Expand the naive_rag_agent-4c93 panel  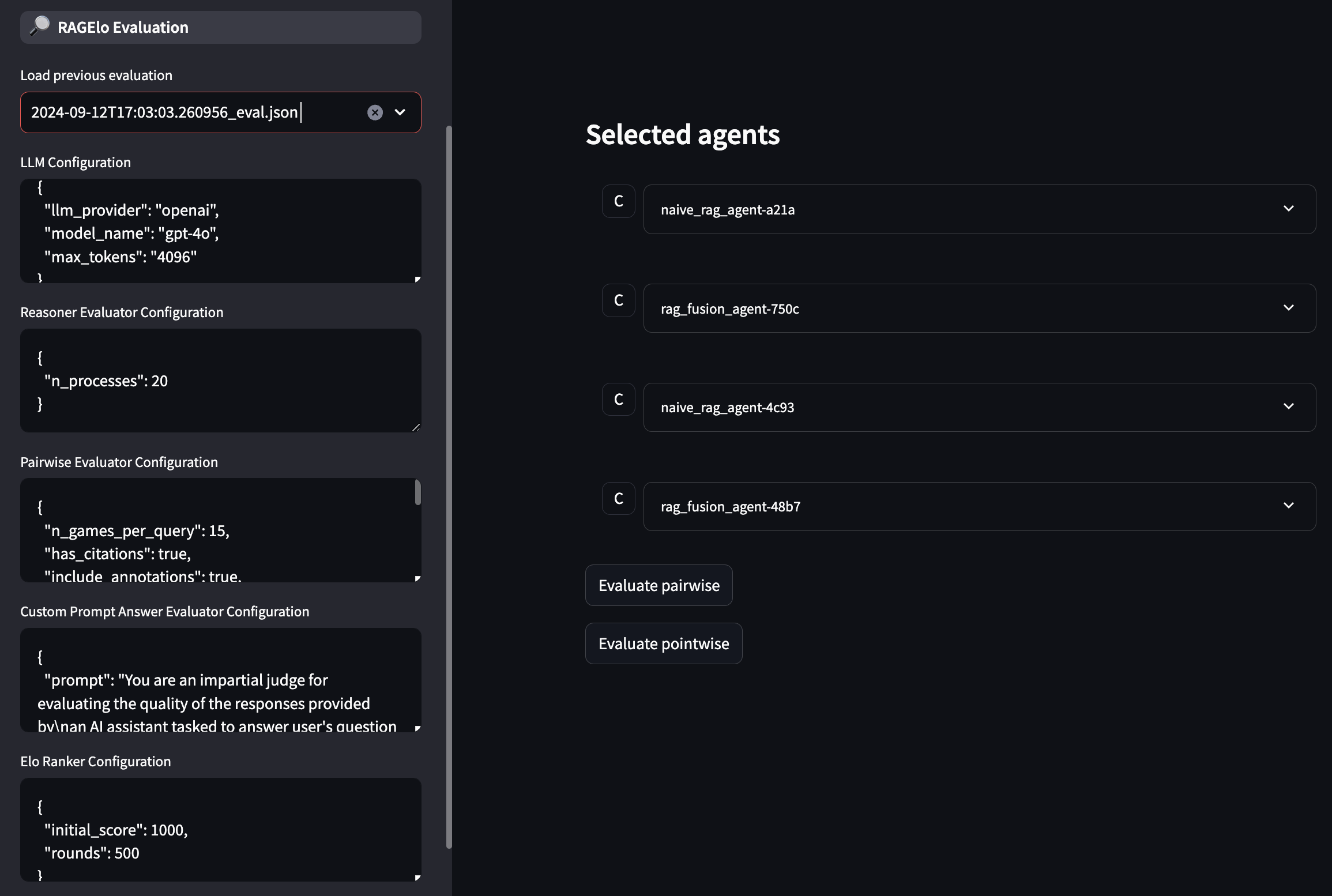[x=980, y=408]
